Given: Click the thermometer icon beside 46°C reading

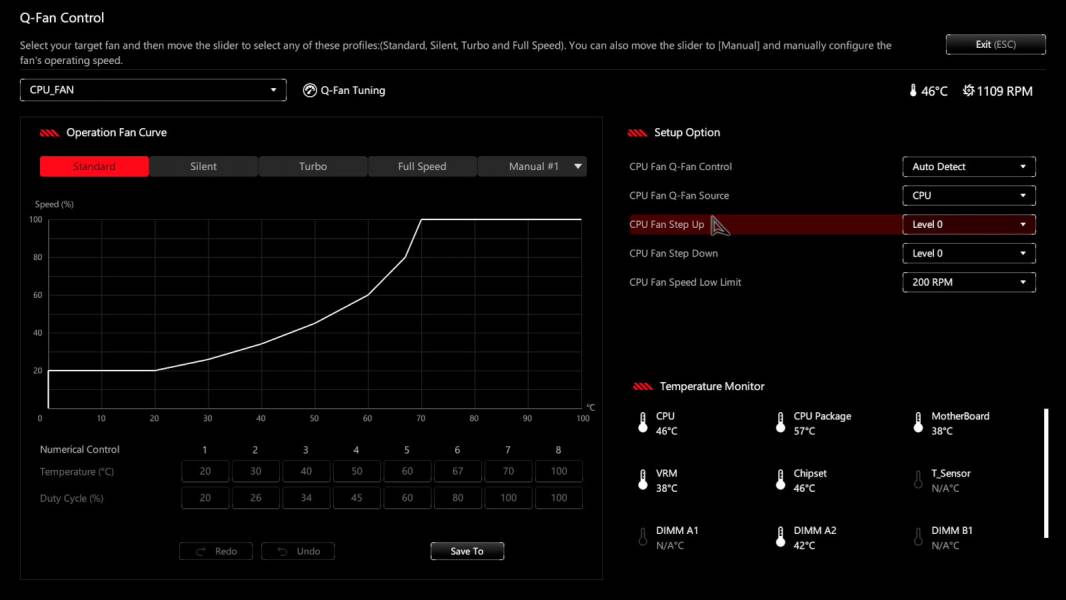Looking at the screenshot, I should (x=913, y=90).
